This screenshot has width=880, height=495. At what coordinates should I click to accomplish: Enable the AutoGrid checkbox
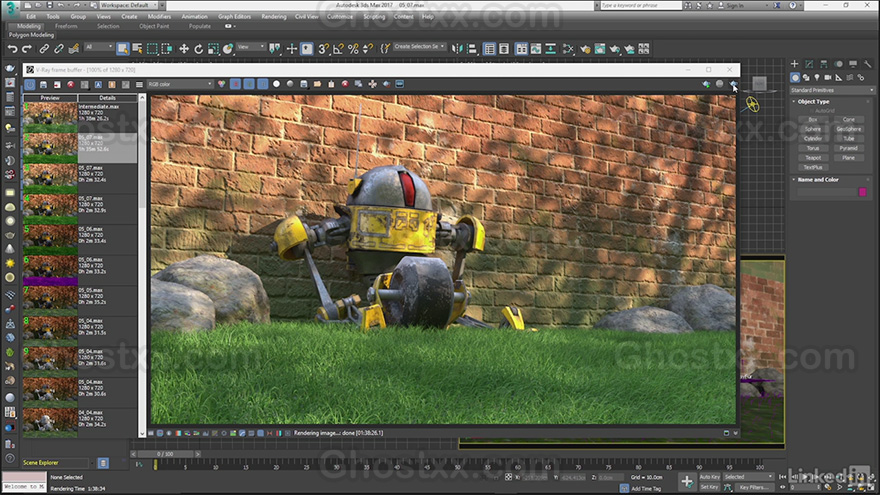click(x=811, y=111)
